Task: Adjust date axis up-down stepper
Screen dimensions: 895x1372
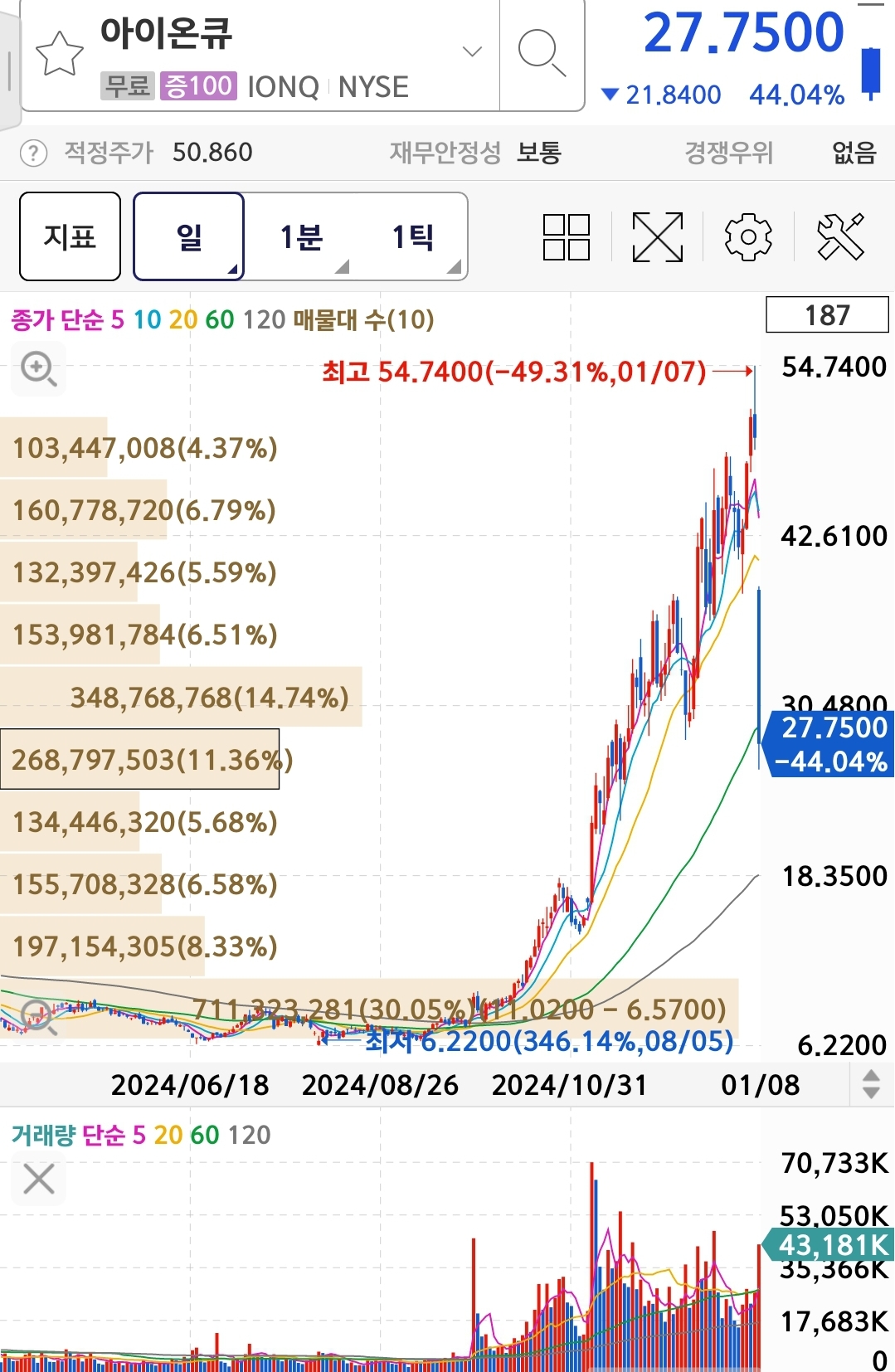Action: tap(871, 1084)
